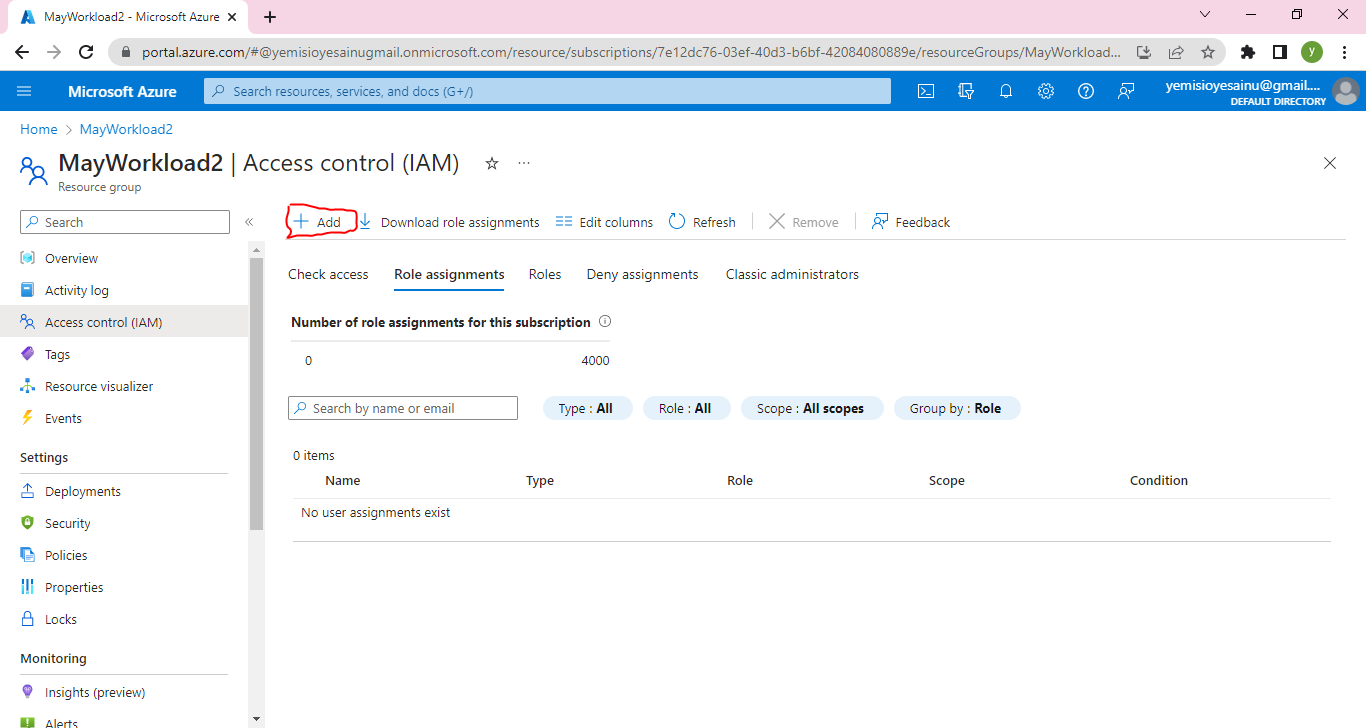Click the Condition column header
The image size is (1366, 728).
click(x=1159, y=480)
